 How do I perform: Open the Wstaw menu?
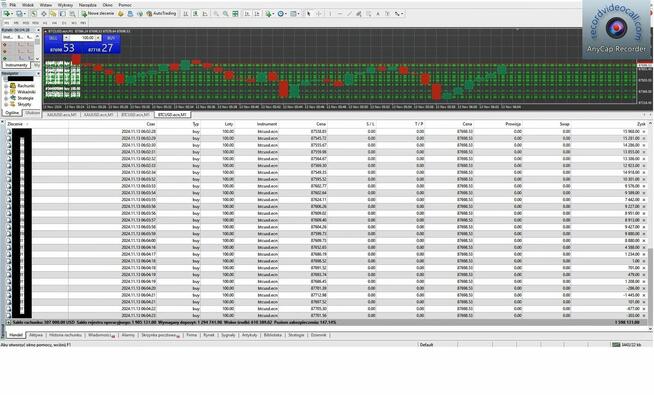(46, 5)
